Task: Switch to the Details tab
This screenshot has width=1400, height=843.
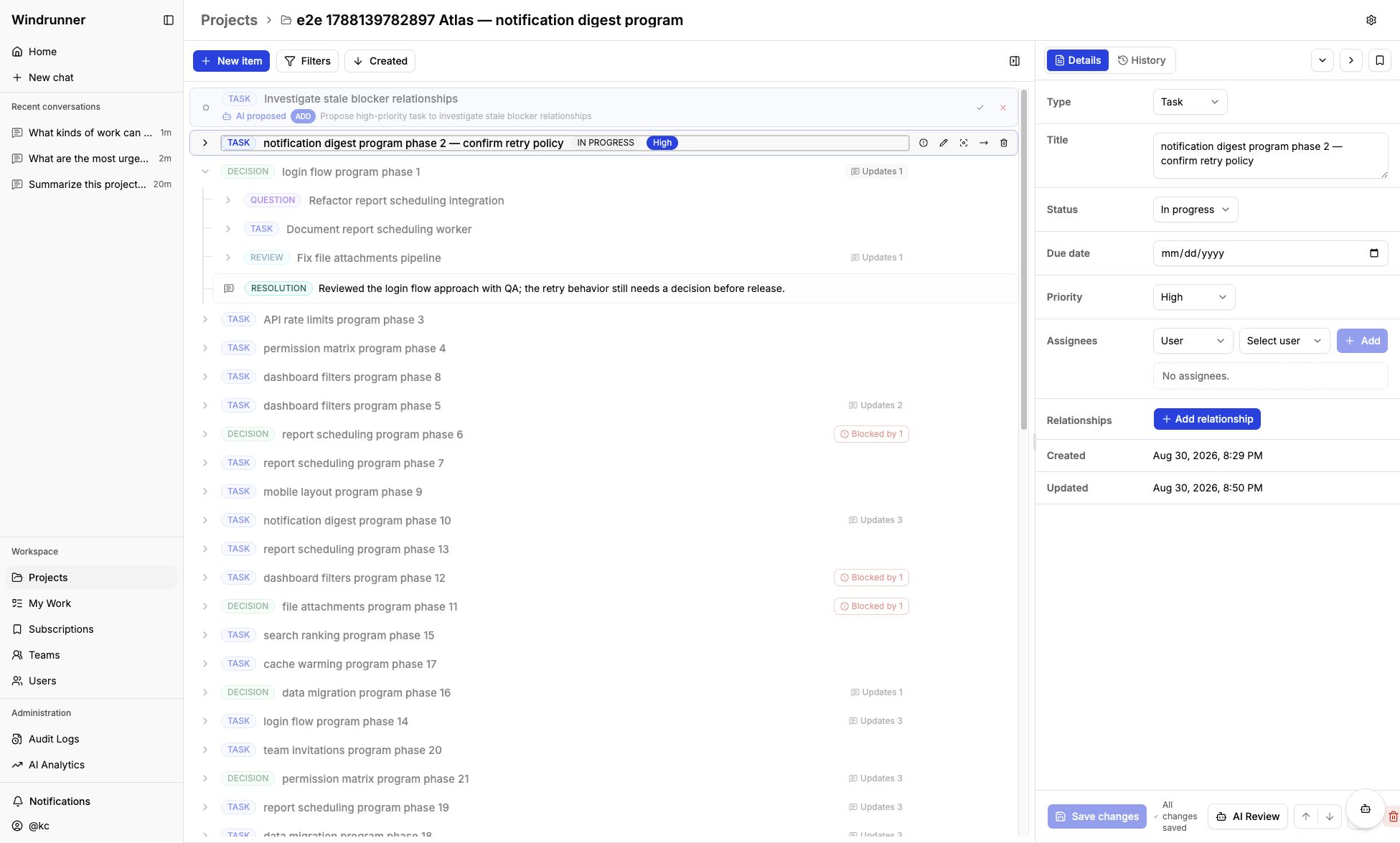Action: coord(1077,60)
